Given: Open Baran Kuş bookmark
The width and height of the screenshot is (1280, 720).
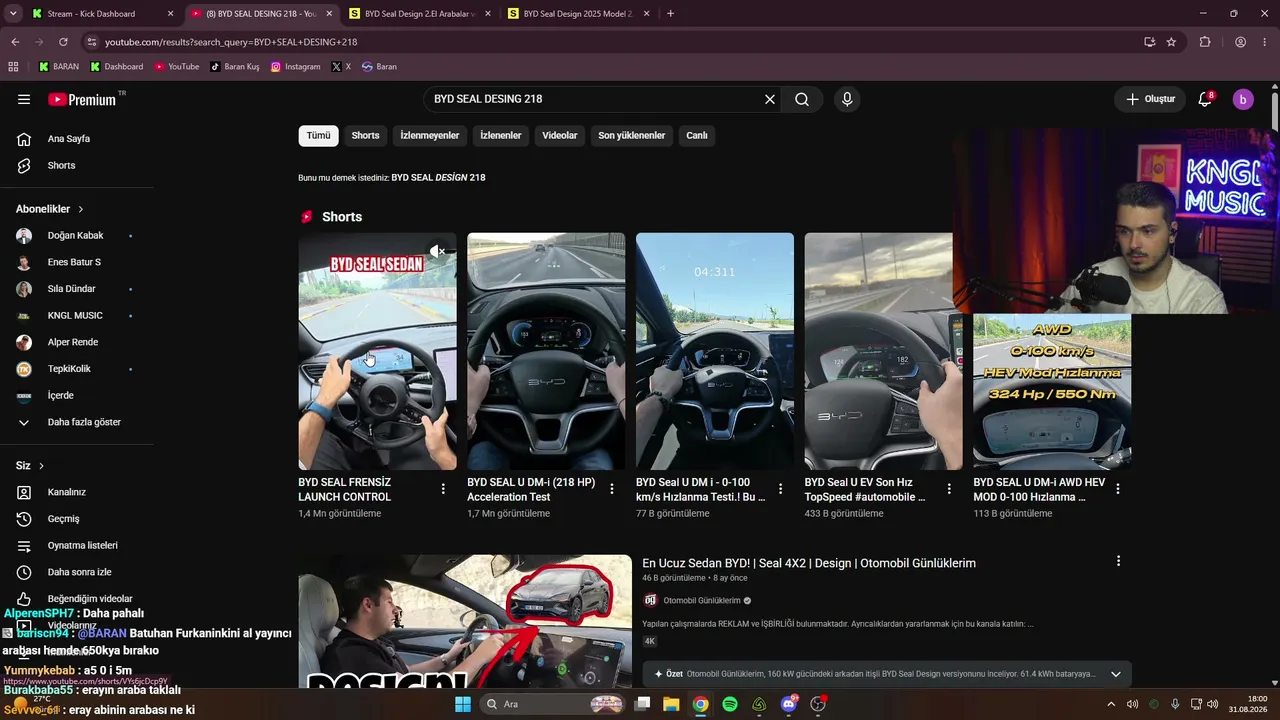Looking at the screenshot, I should [235, 67].
